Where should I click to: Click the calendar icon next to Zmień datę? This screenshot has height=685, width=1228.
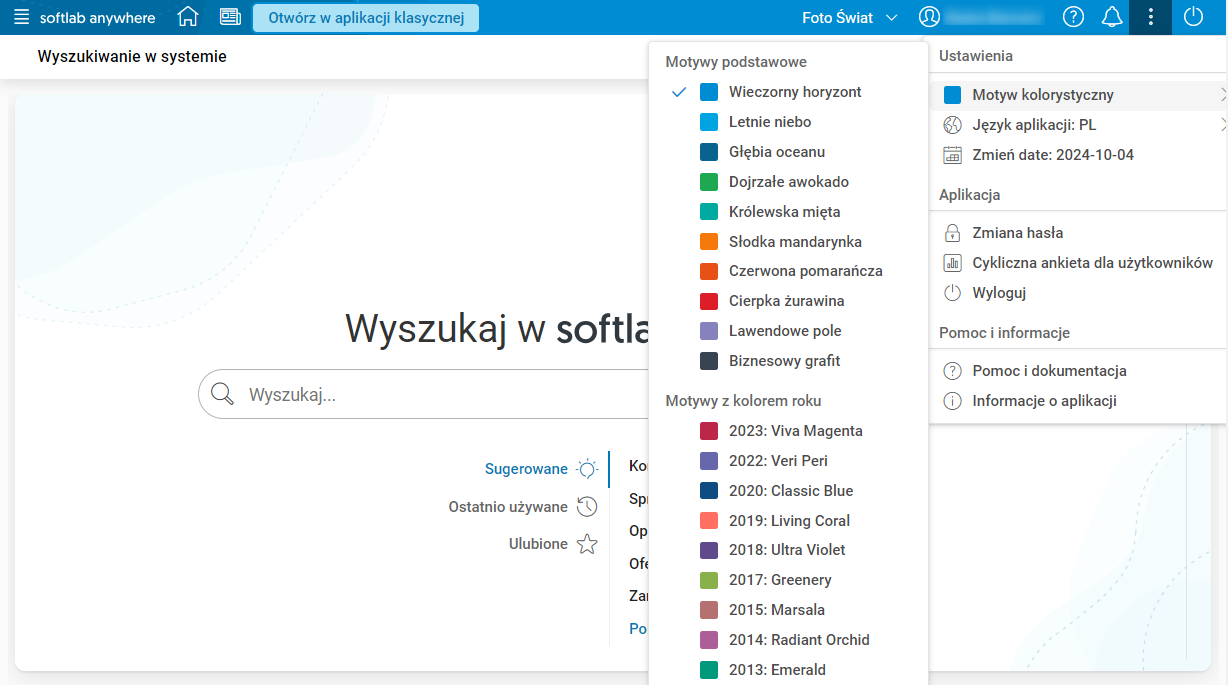coord(952,154)
